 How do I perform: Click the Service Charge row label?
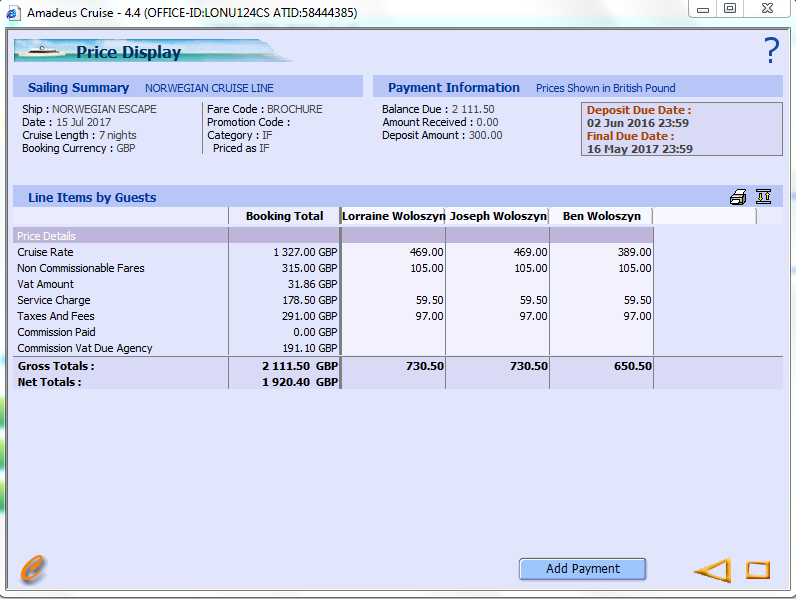pos(54,300)
